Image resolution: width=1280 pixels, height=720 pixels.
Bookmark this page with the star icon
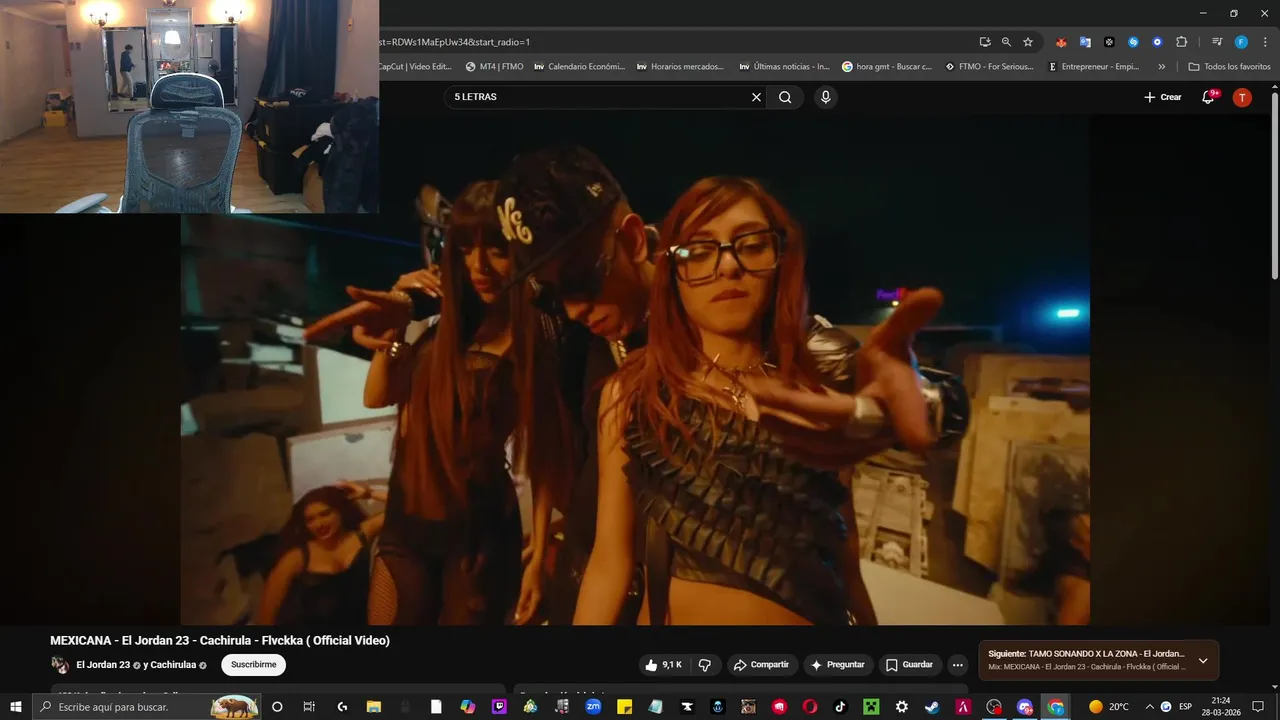(x=1028, y=42)
